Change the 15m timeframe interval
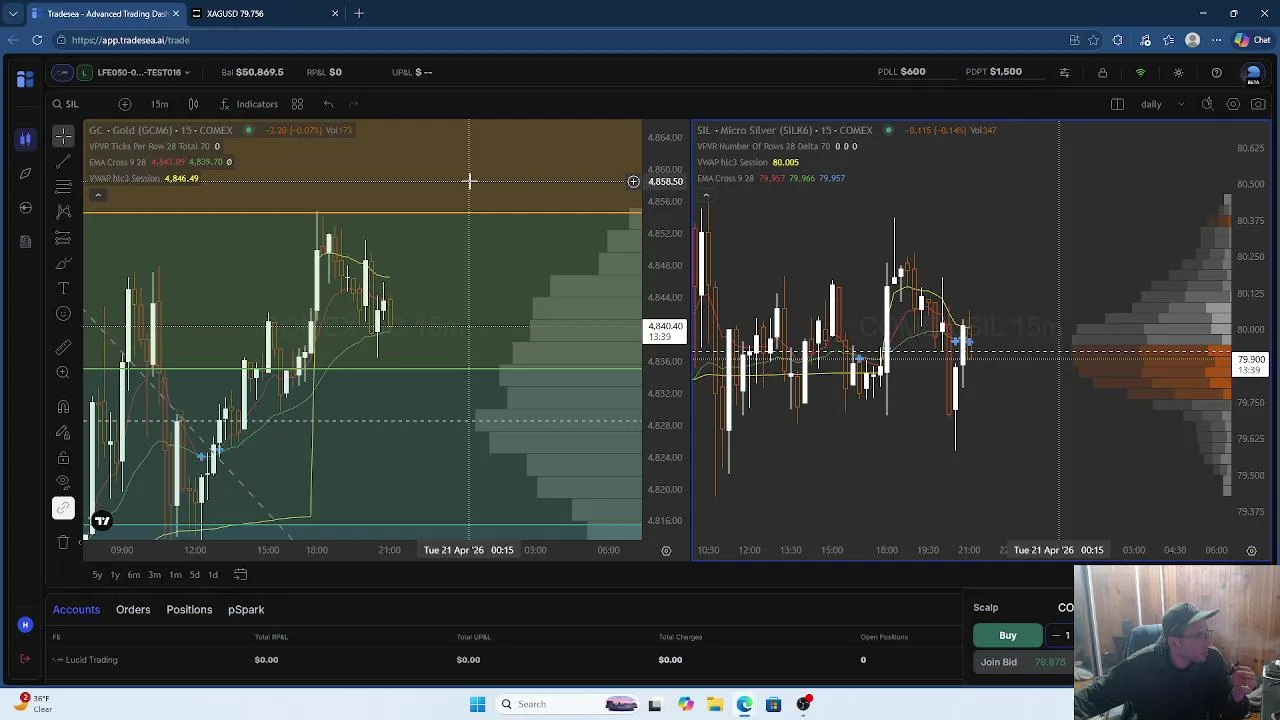Image resolution: width=1280 pixels, height=720 pixels. (159, 104)
